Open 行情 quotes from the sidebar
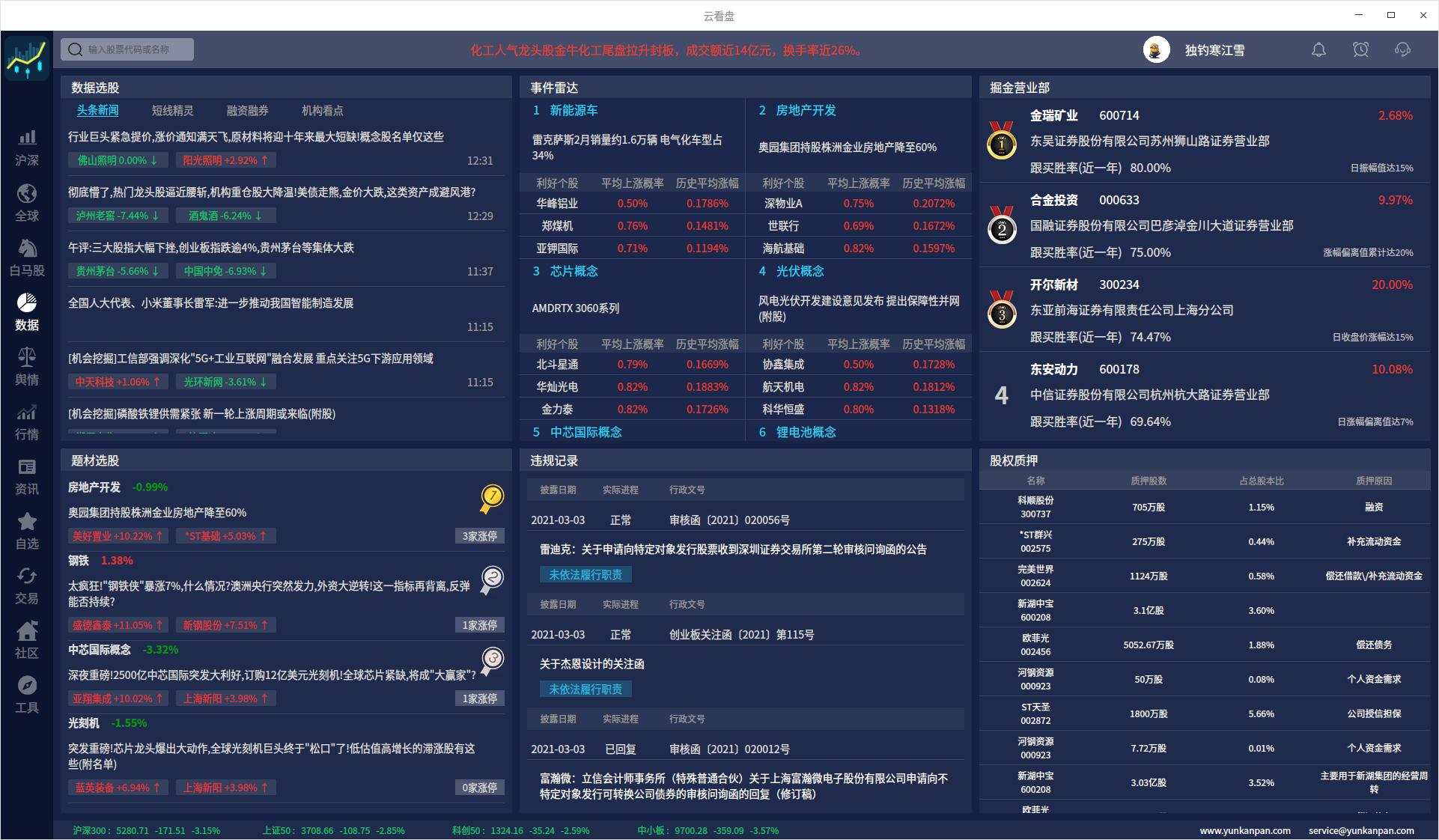Screen dimensions: 1439x840 (27, 421)
